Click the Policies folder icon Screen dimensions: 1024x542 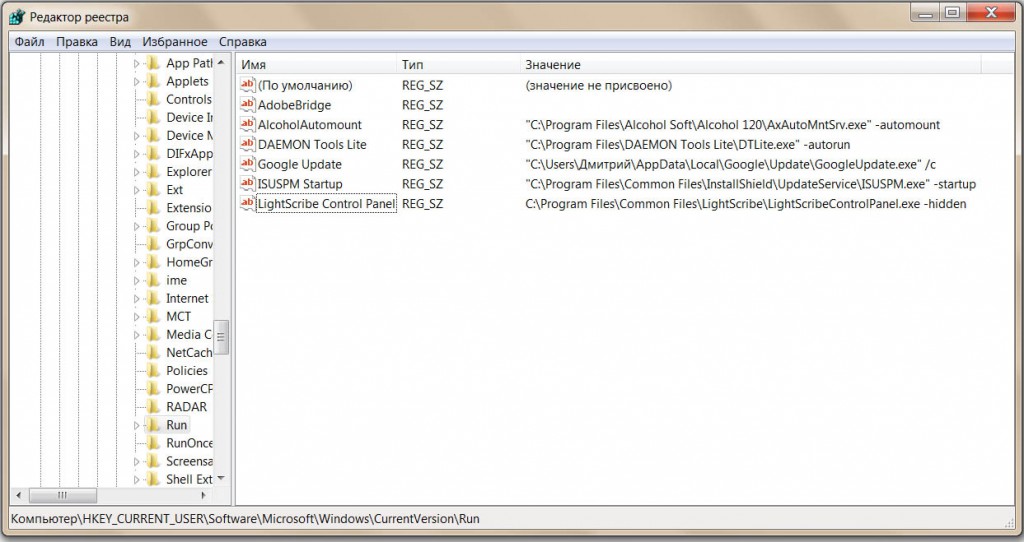tap(153, 370)
